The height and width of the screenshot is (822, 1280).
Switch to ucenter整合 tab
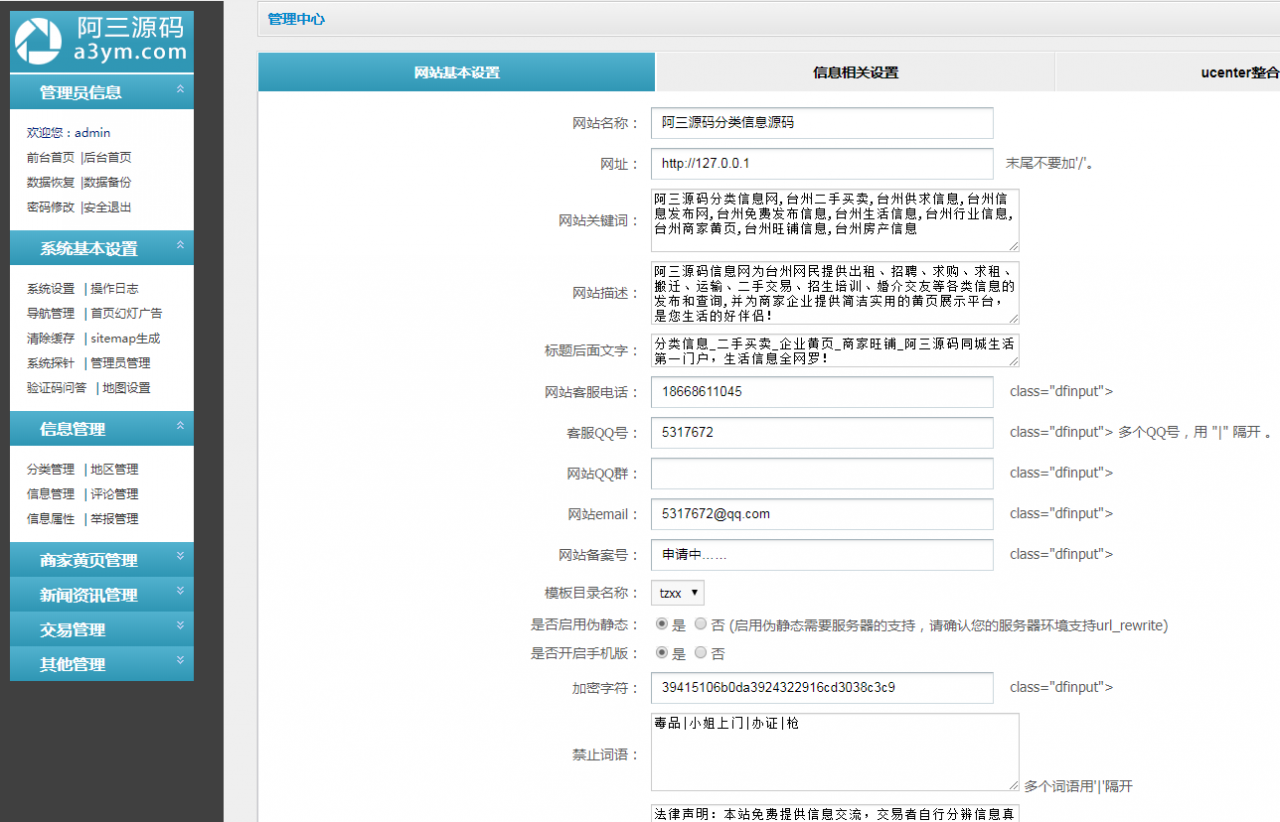(x=1240, y=72)
